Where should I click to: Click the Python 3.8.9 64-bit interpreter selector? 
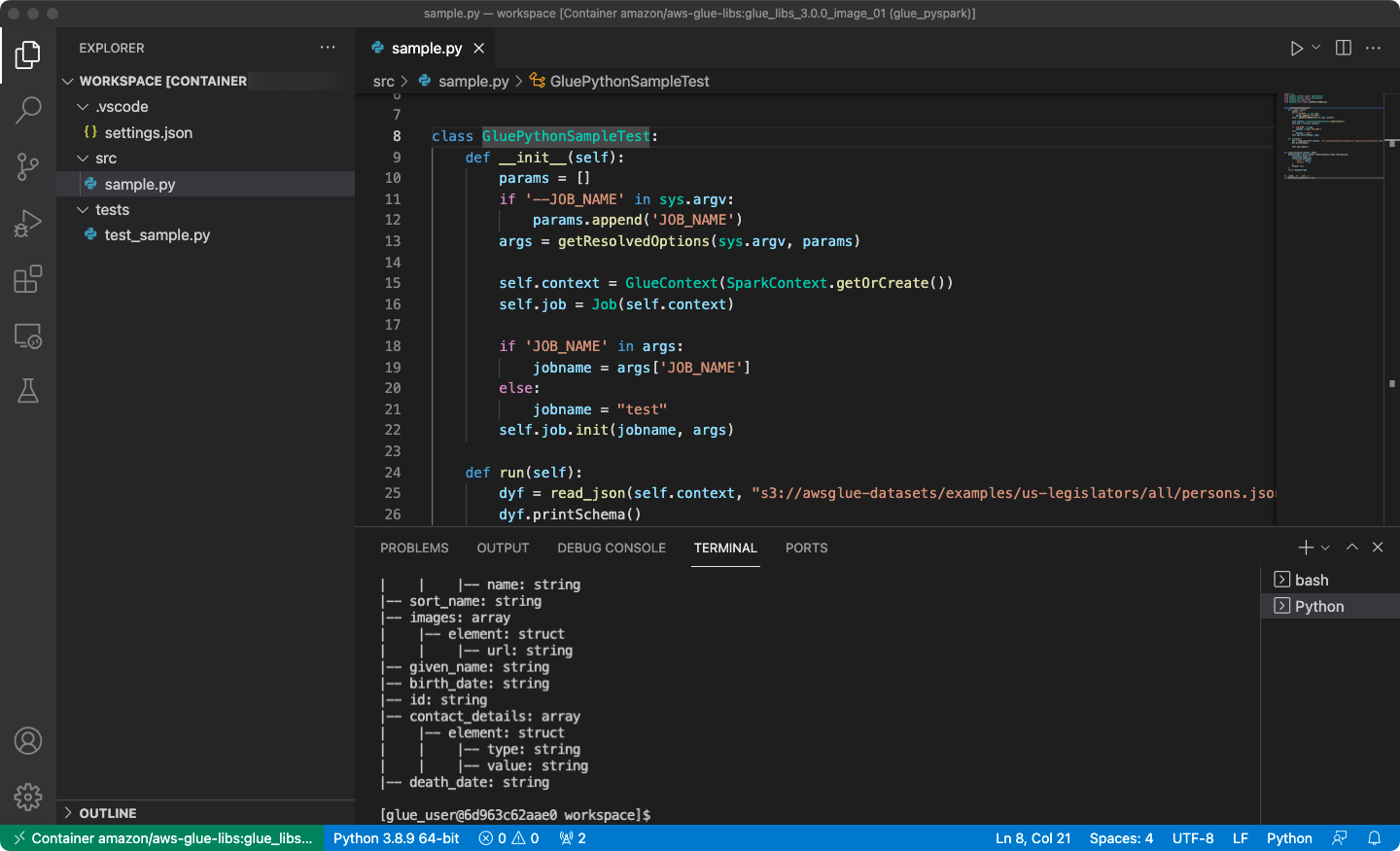[x=396, y=838]
